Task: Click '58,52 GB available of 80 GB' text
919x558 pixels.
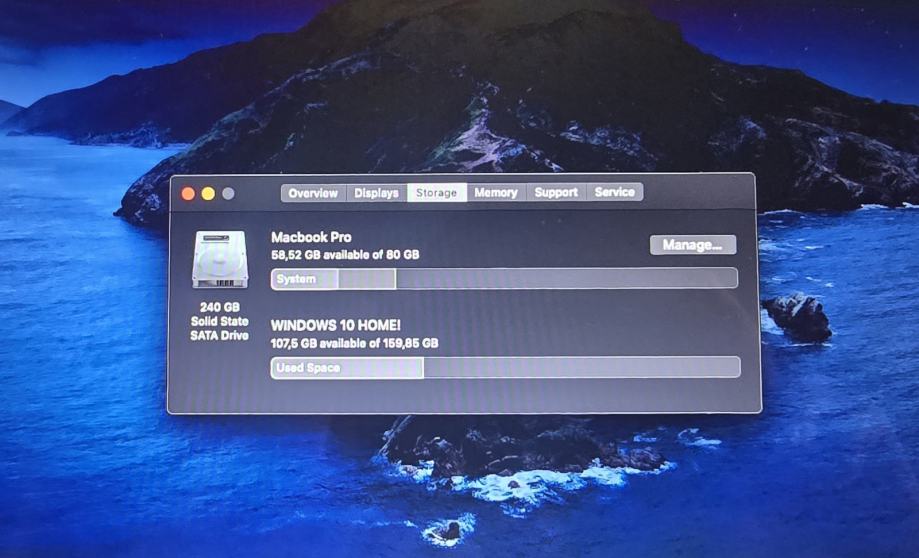Action: [345, 255]
